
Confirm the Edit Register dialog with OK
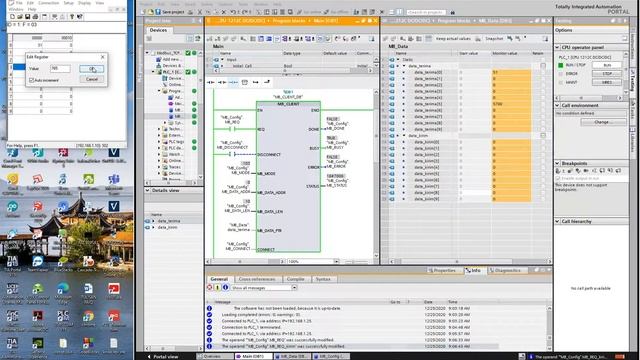pyautogui.click(x=91, y=69)
